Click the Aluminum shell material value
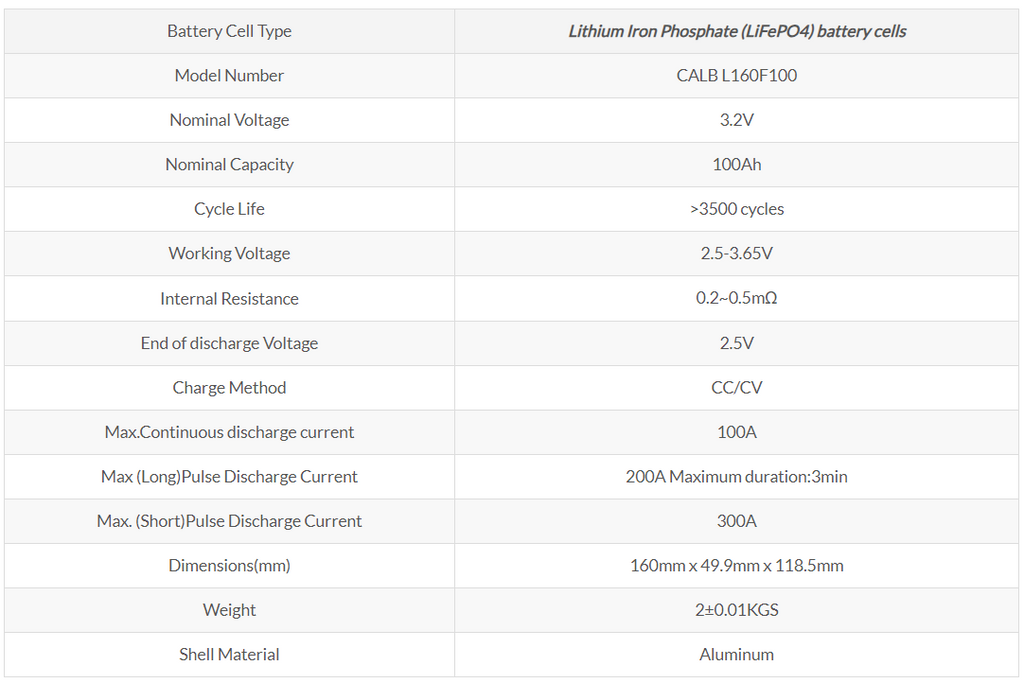The width and height of the screenshot is (1024, 683). pos(737,654)
